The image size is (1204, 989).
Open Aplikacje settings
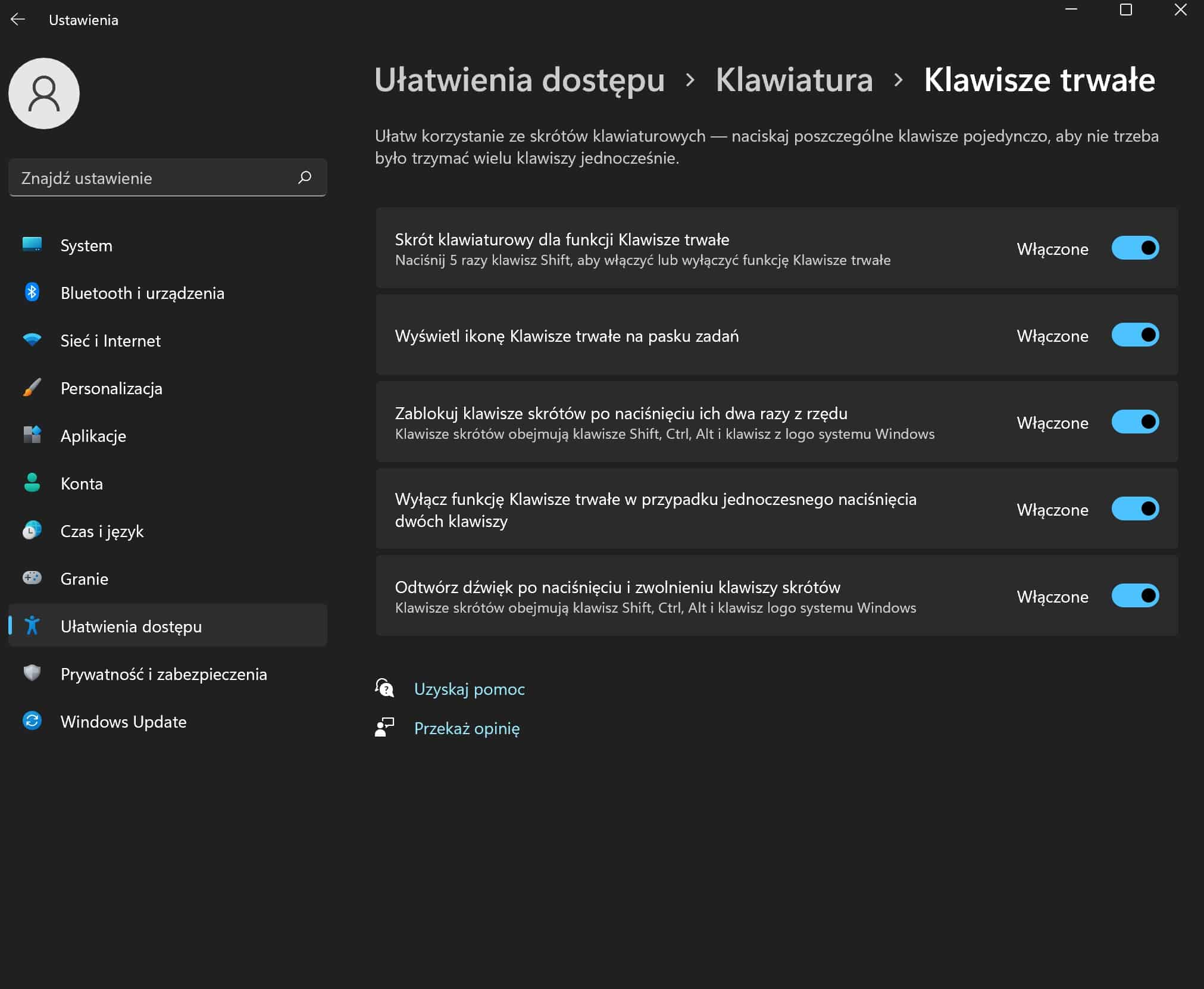[92, 436]
